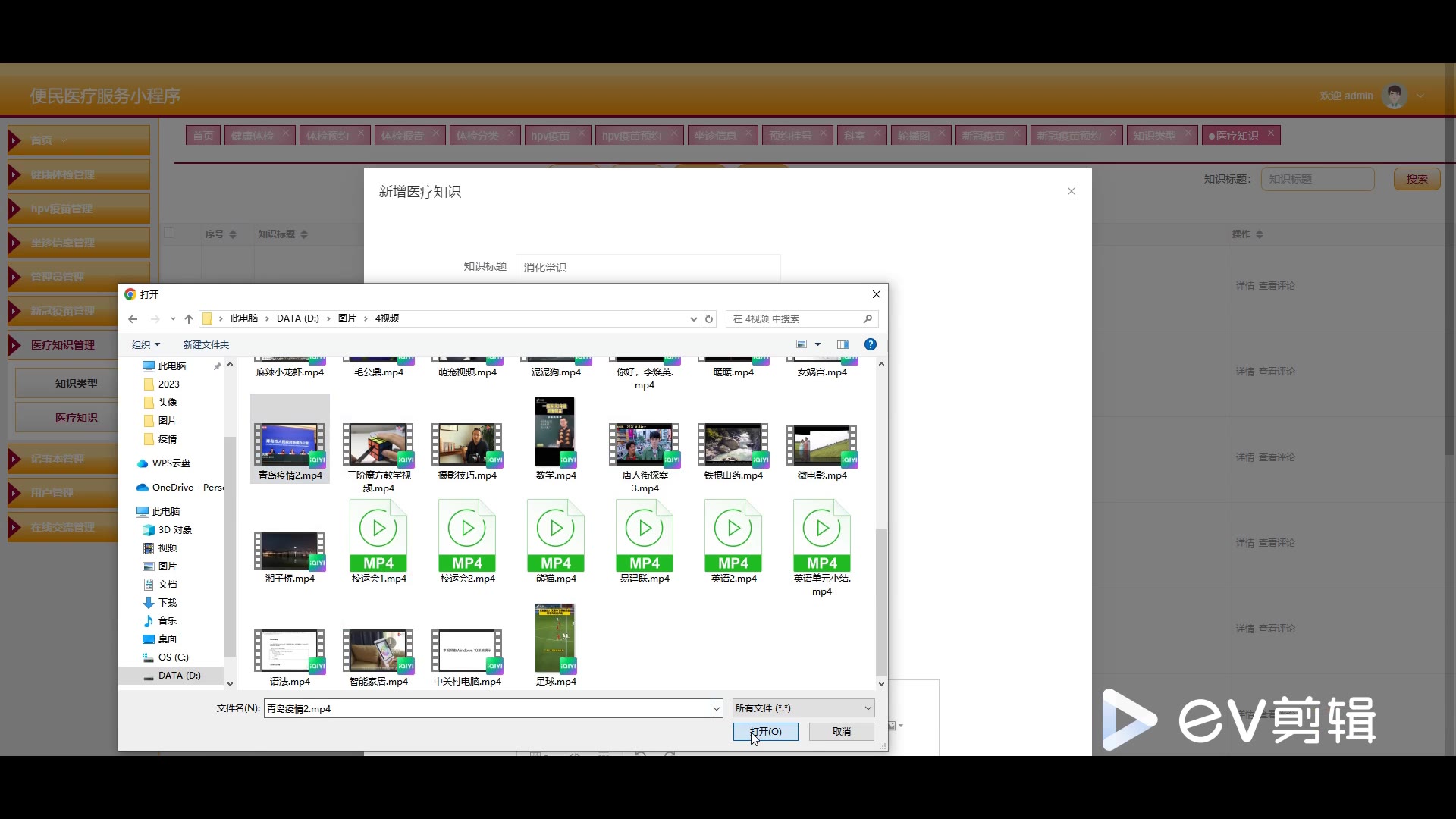Select DATA (D:) in navigation tree
Screen dimensions: 1456x819
(179, 676)
